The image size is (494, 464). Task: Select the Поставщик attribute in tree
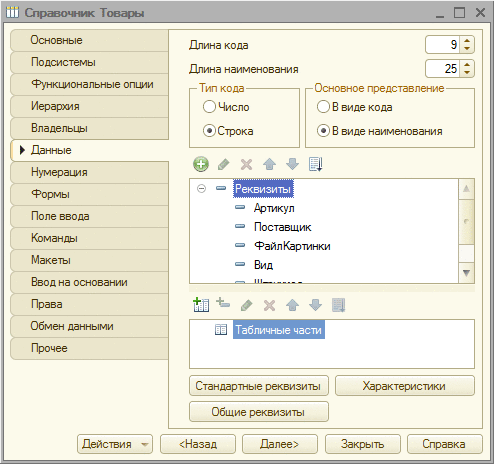282,227
